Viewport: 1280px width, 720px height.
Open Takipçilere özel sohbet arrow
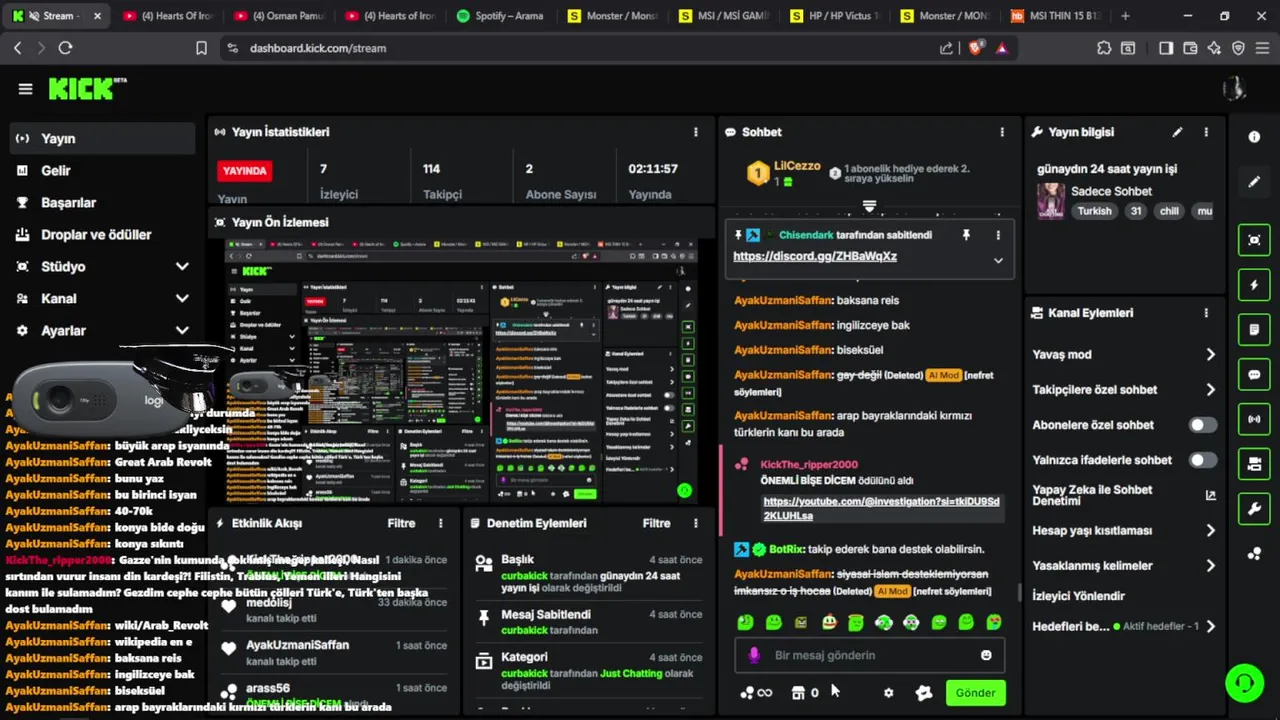pyautogui.click(x=1210, y=390)
